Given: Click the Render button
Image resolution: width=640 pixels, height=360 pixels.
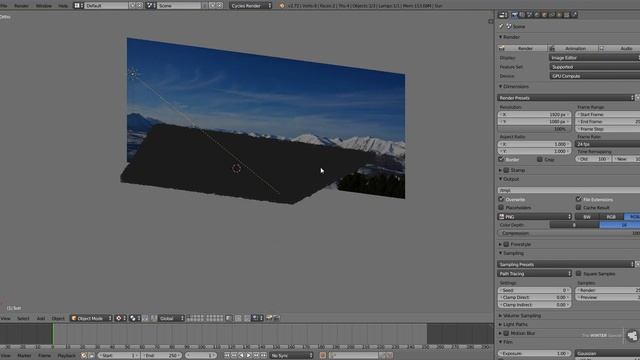Looking at the screenshot, I should click(522, 48).
